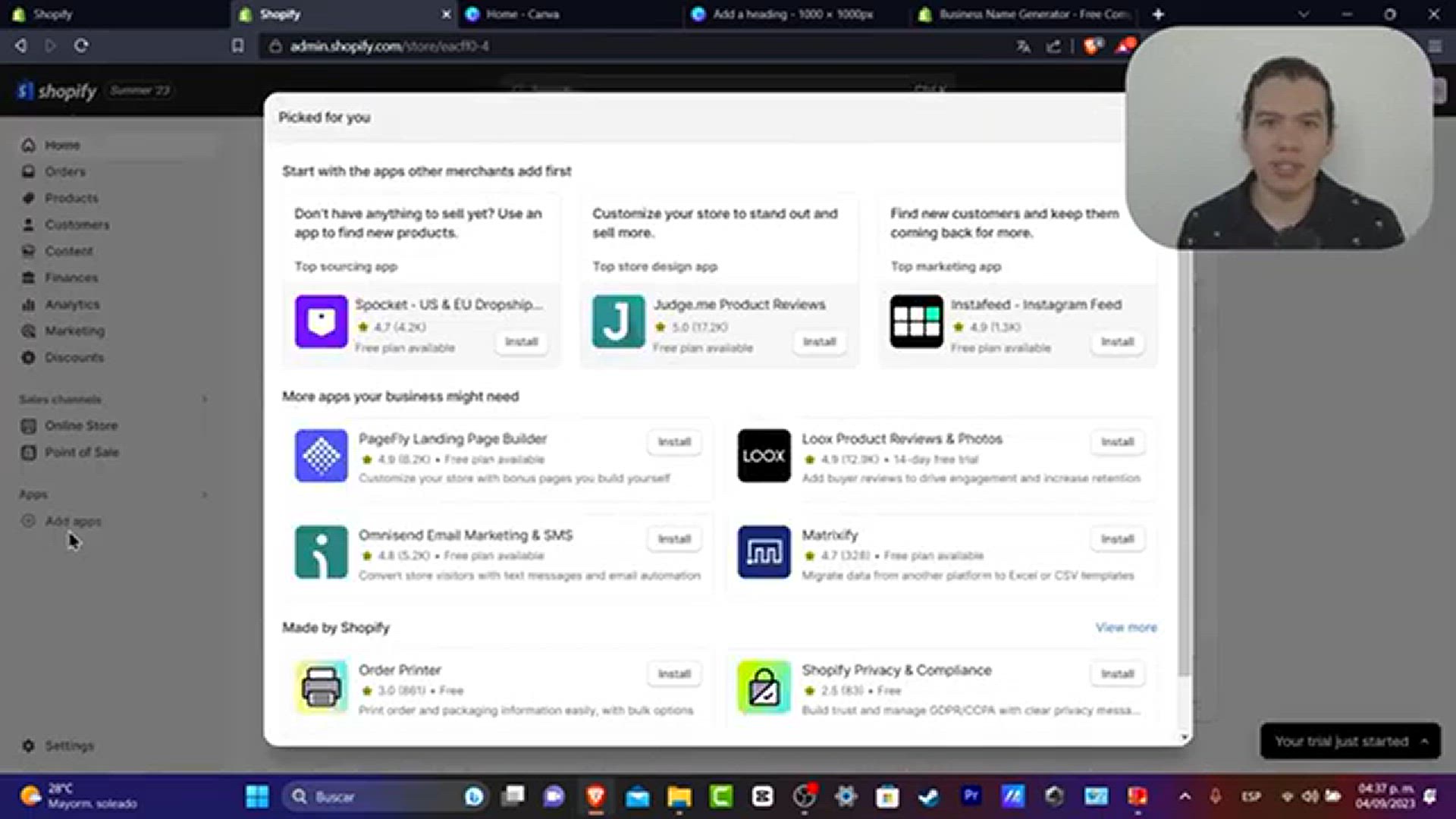
Task: Click the Brave shield icon
Action: [1093, 46]
